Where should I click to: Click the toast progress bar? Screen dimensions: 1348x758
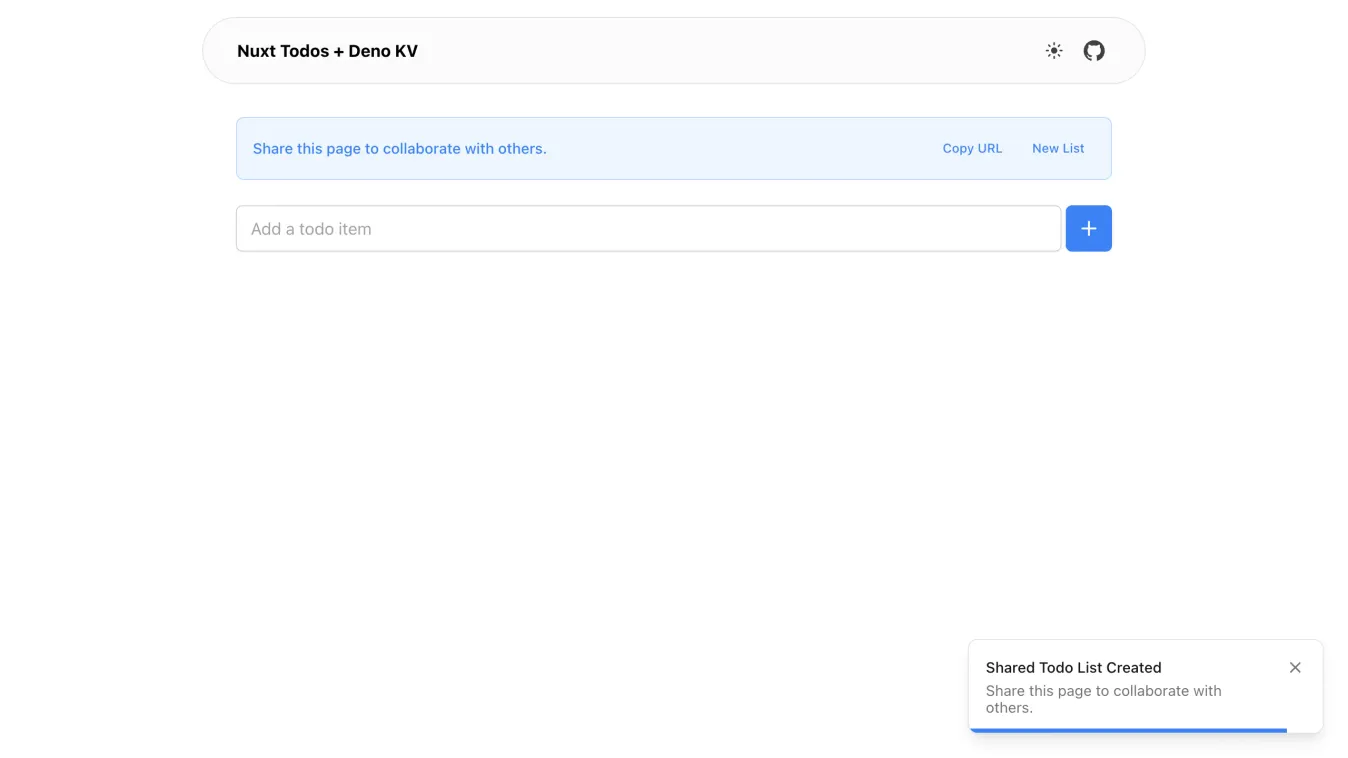click(x=1128, y=730)
